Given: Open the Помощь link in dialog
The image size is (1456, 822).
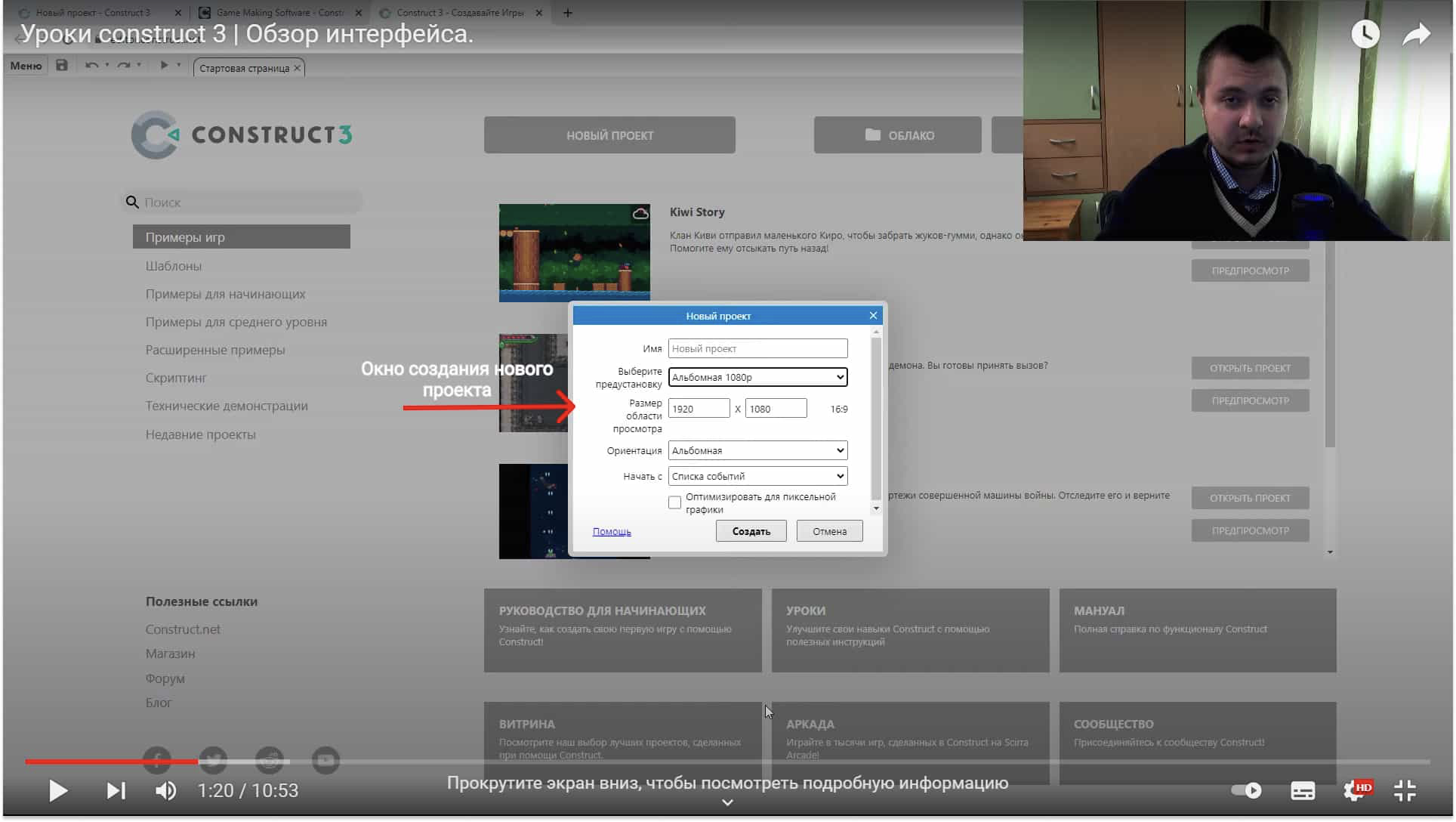Looking at the screenshot, I should point(612,531).
